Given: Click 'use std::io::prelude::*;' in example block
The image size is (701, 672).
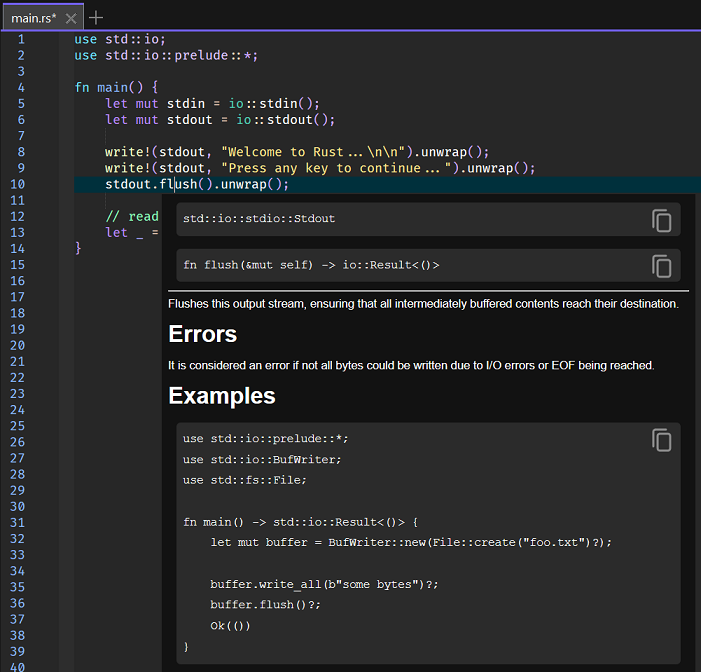Looking at the screenshot, I should click(266, 439).
